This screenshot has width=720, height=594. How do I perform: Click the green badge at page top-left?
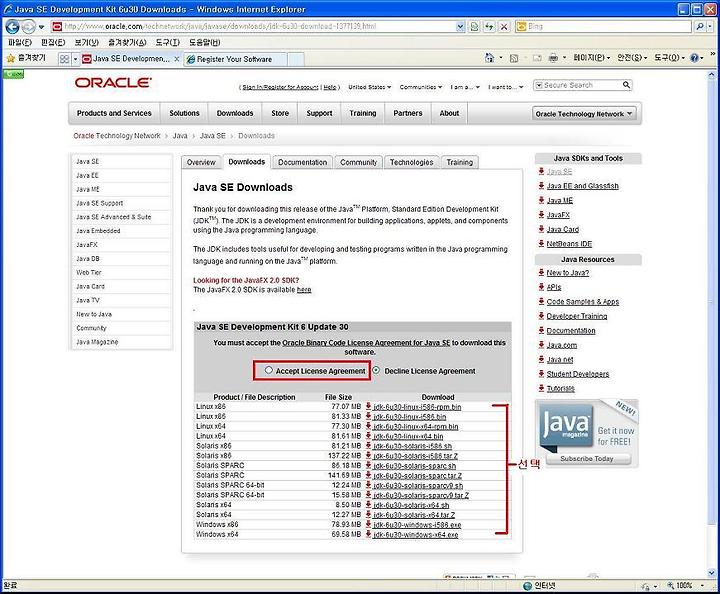(13, 74)
